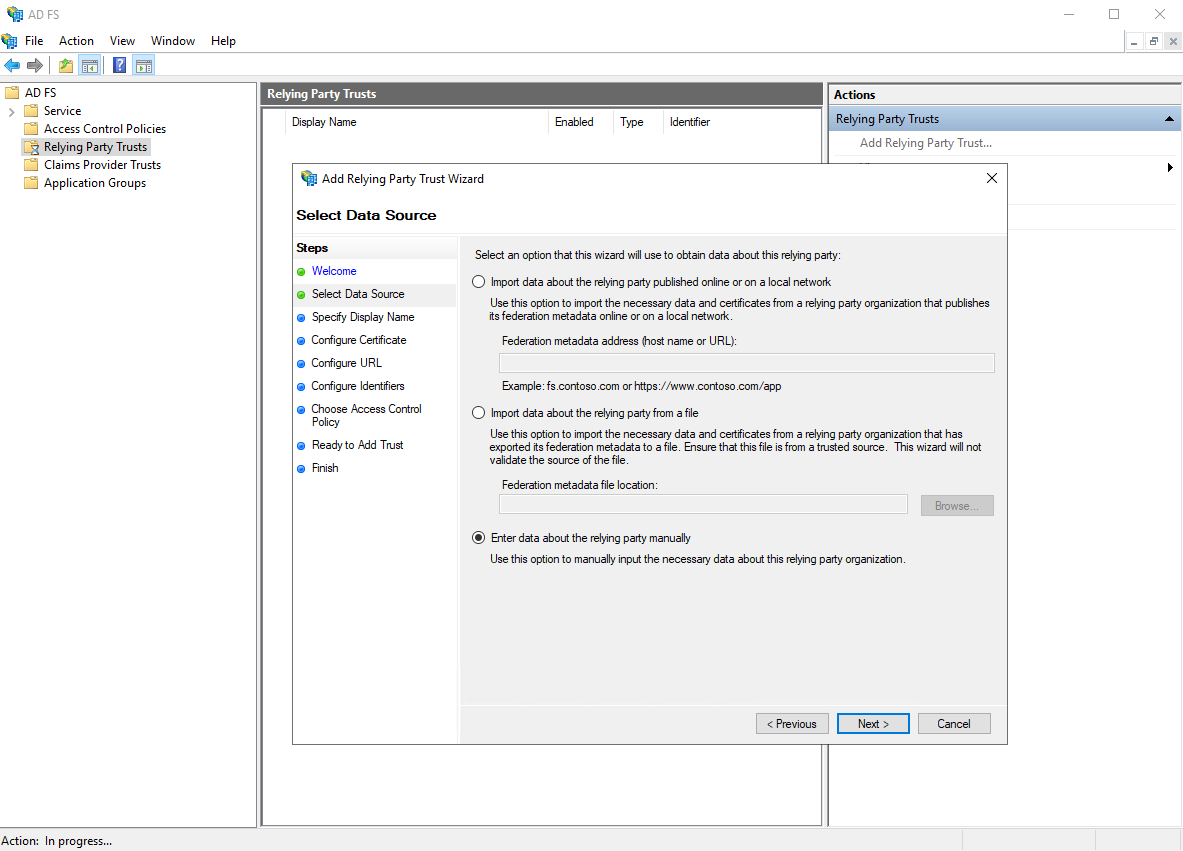This screenshot has height=851, width=1183.
Task: Click the Select Data Source step
Action: click(358, 294)
